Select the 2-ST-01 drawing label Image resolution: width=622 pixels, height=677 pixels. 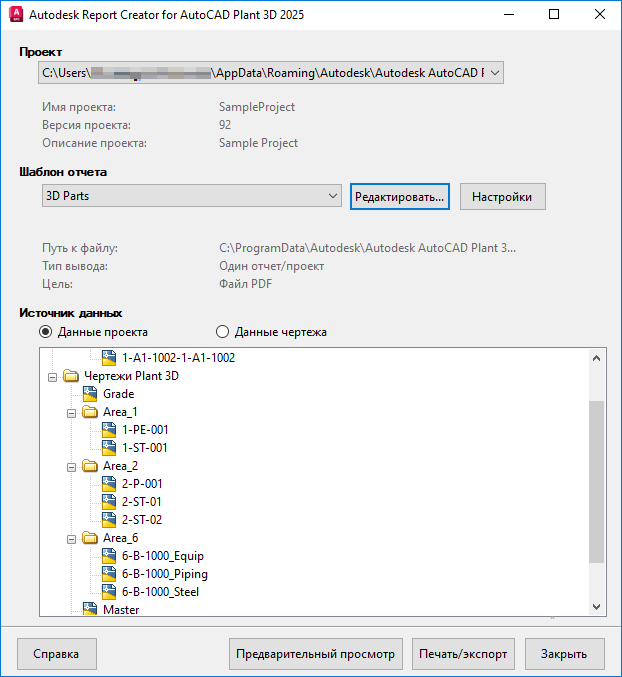[x=142, y=502]
